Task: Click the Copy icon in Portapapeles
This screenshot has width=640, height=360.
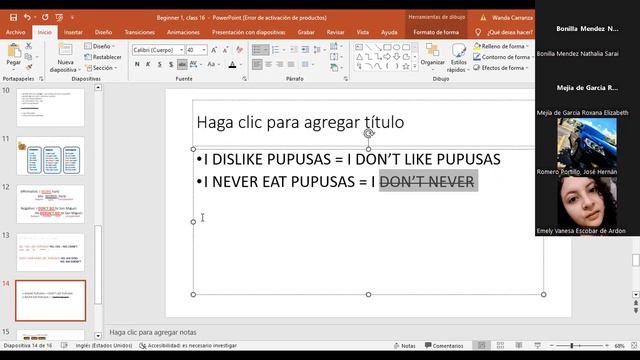Action: click(28, 56)
